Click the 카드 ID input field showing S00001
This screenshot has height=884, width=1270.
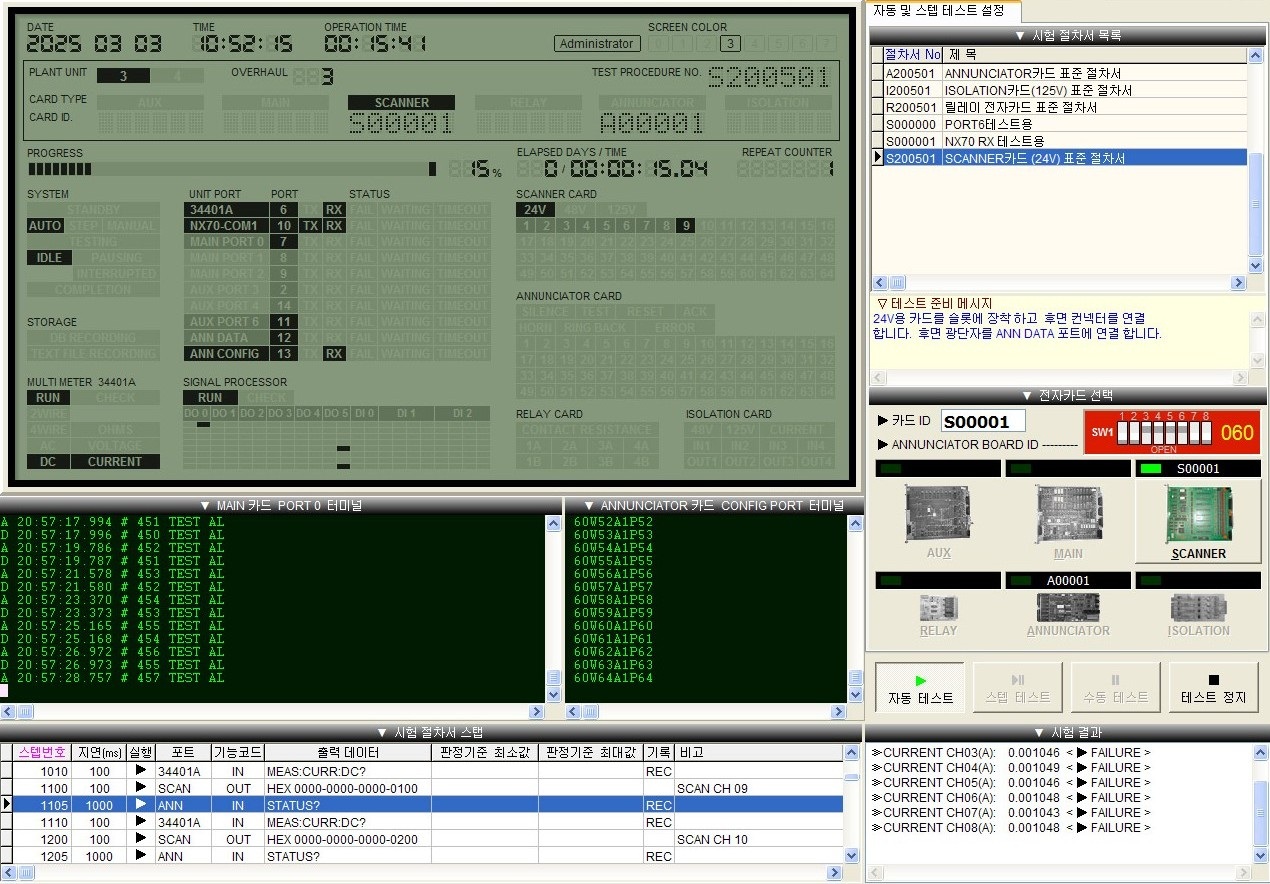982,421
